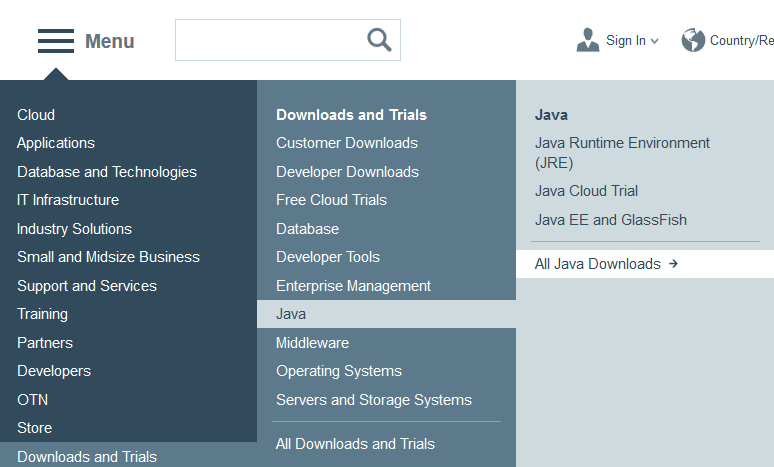Select Cloud in the main menu
The height and width of the screenshot is (467, 774).
(36, 115)
